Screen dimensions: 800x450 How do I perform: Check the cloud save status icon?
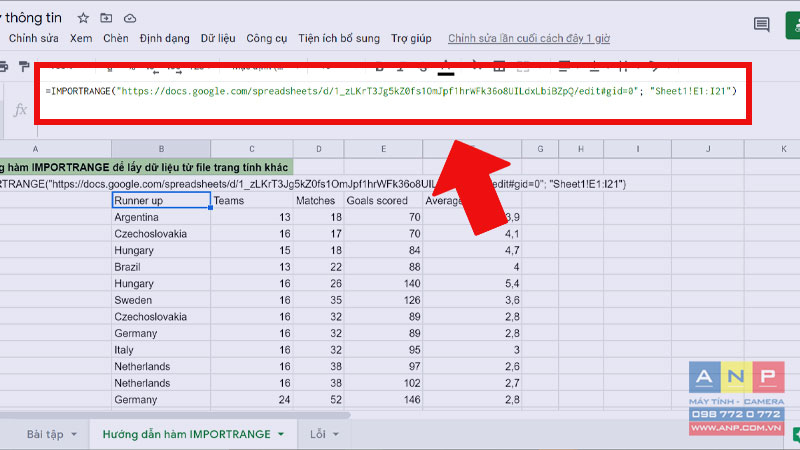click(x=130, y=18)
